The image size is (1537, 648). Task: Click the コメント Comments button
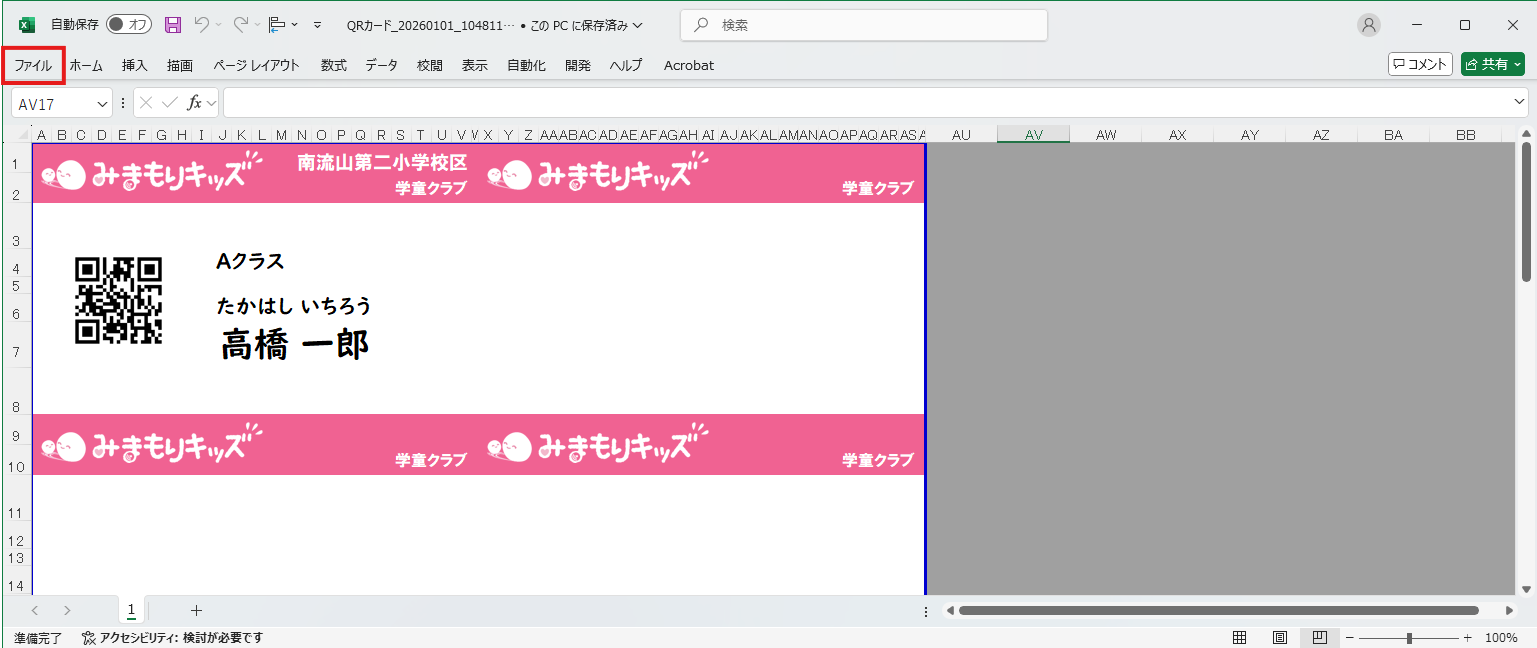coord(1420,65)
